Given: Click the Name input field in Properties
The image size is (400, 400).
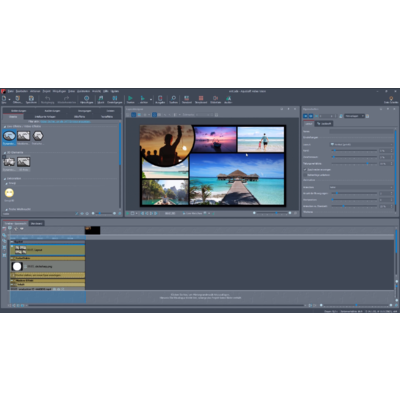Looking at the screenshot, I should 362,131.
